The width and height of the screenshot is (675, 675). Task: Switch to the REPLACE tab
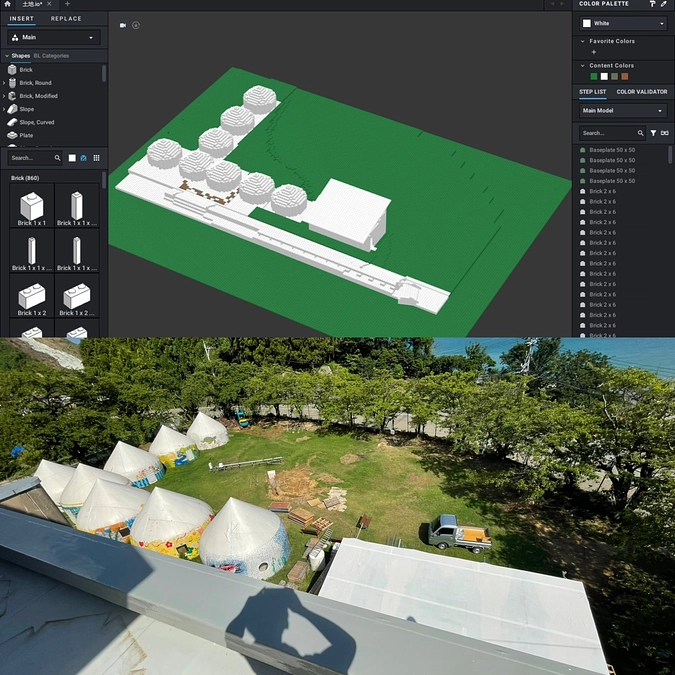66,18
